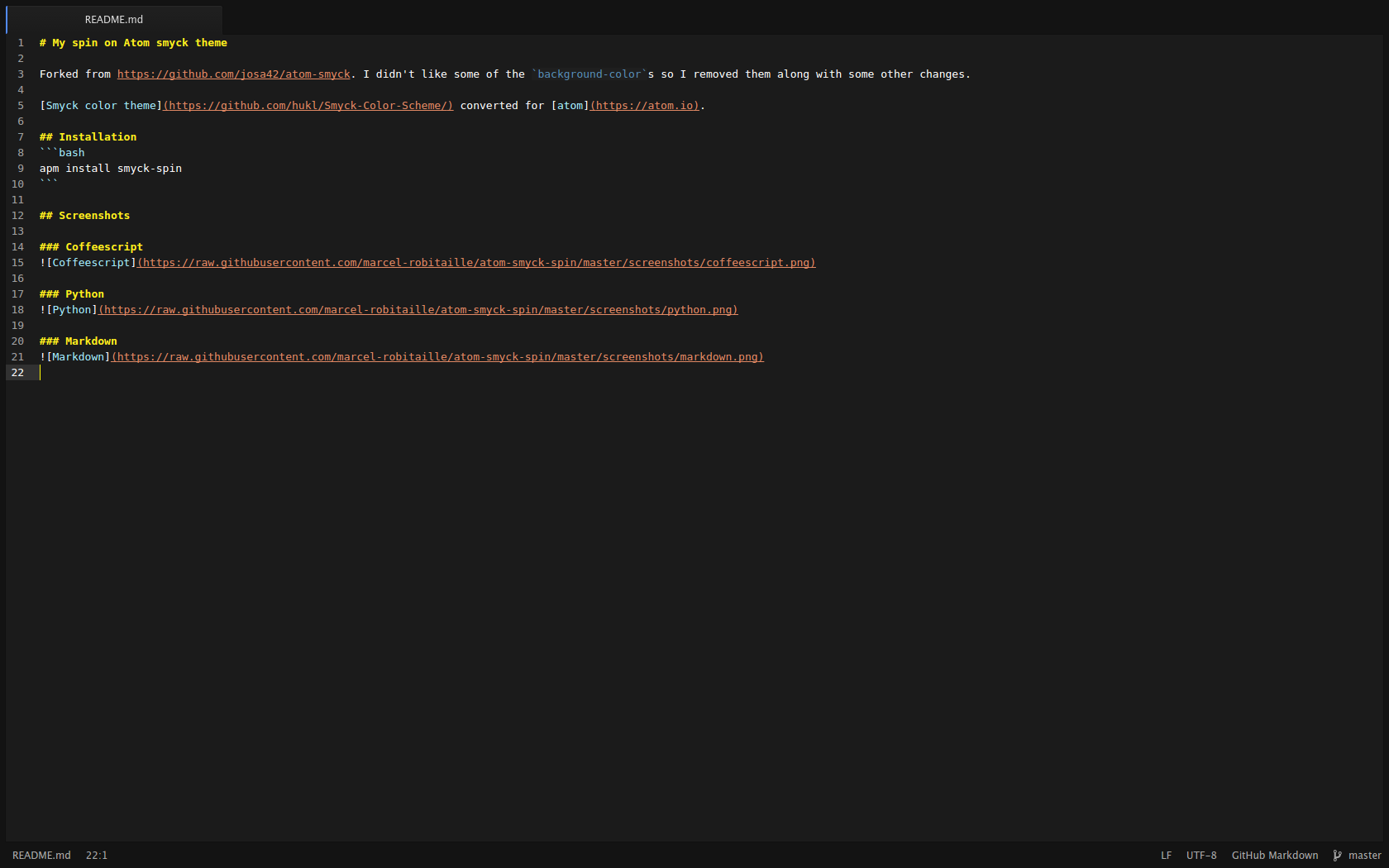Image resolution: width=1389 pixels, height=868 pixels.
Task: Click the heading 'My spin on Atom smyck theme'
Action: 133,43
